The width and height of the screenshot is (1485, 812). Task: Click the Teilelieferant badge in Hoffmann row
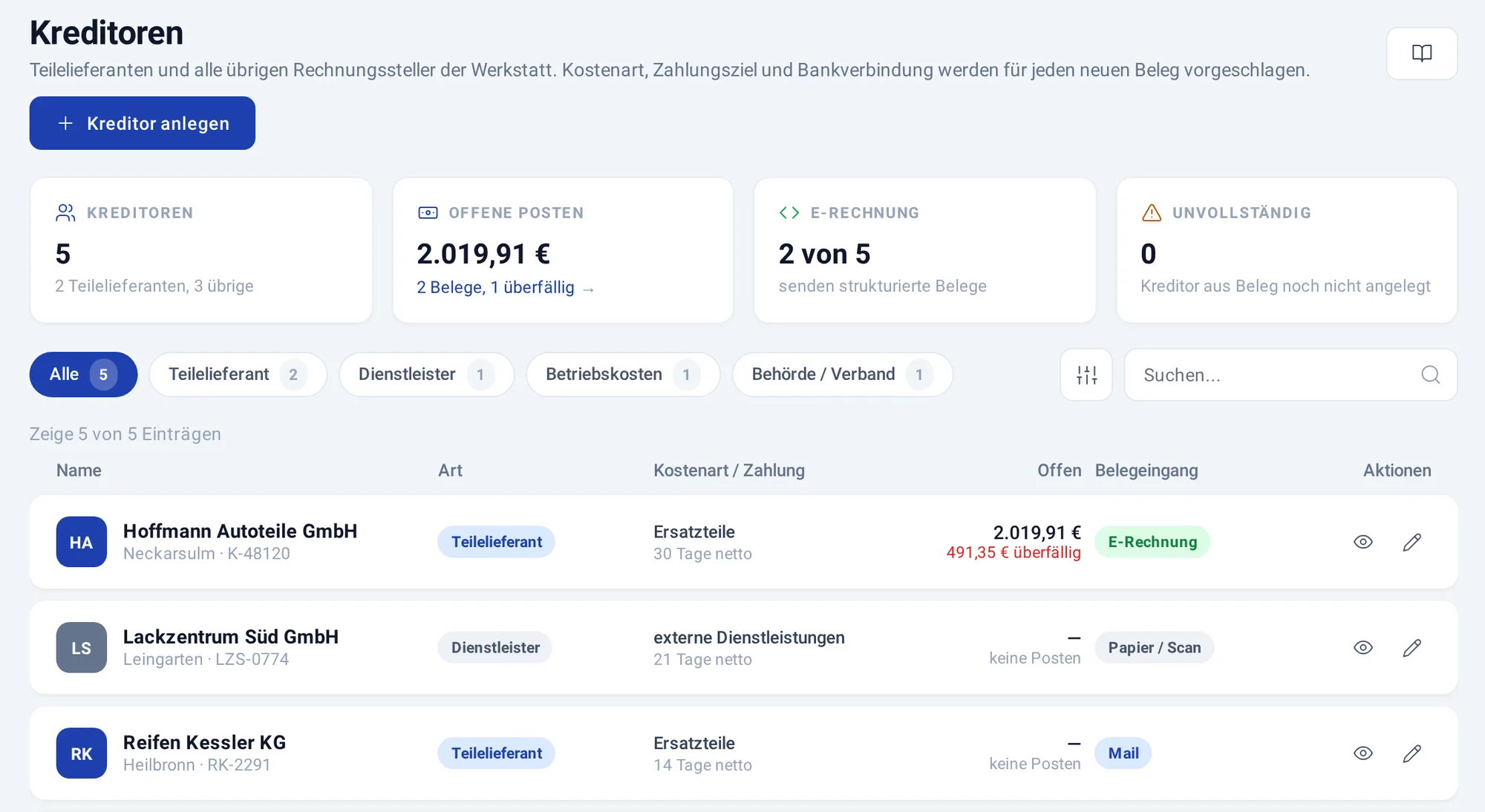pos(496,542)
